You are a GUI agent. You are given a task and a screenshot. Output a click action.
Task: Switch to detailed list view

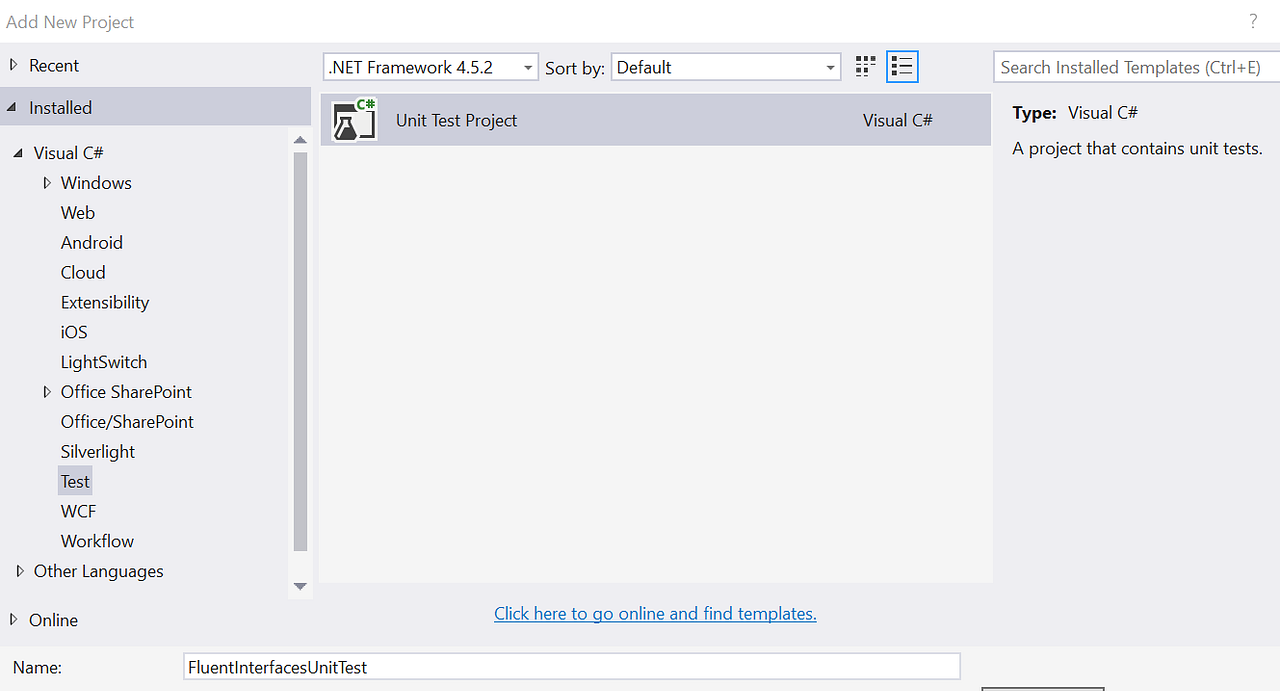(x=901, y=66)
